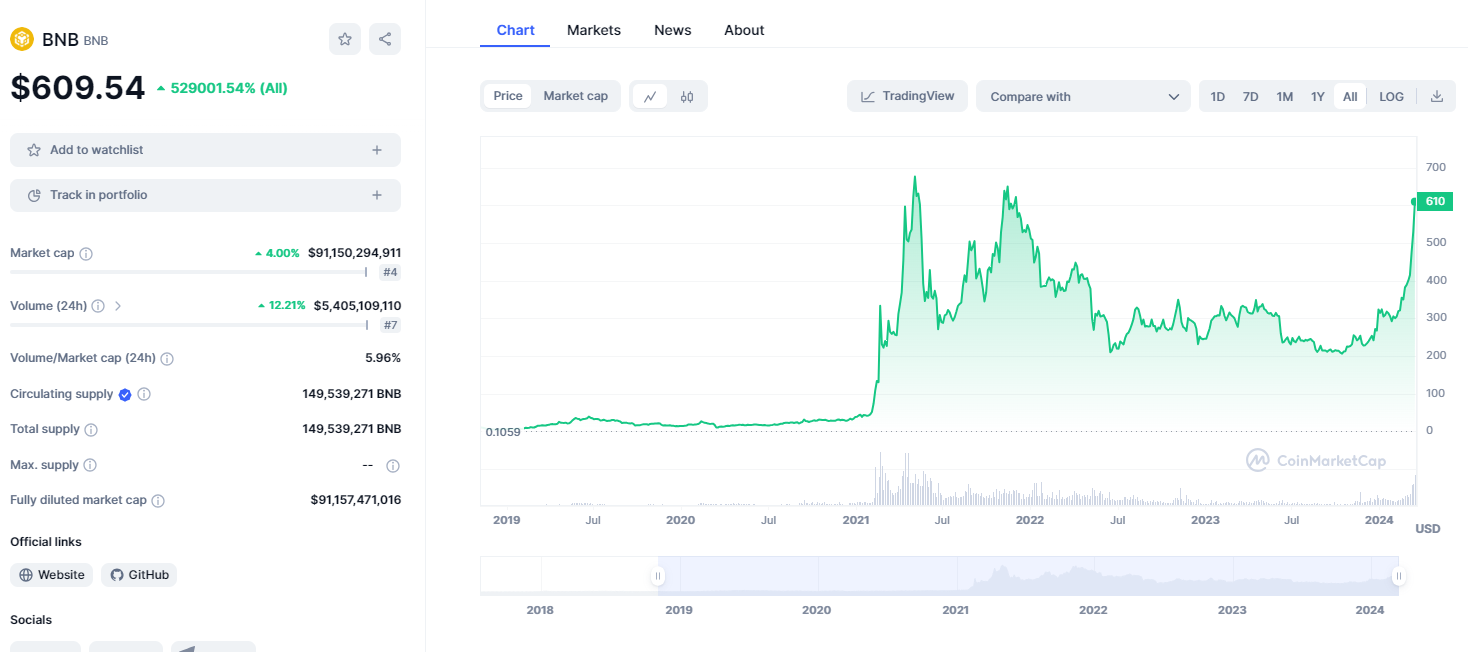This screenshot has width=1468, height=652.
Task: Click the right handle of the timeline range selector
Action: [x=1398, y=576]
